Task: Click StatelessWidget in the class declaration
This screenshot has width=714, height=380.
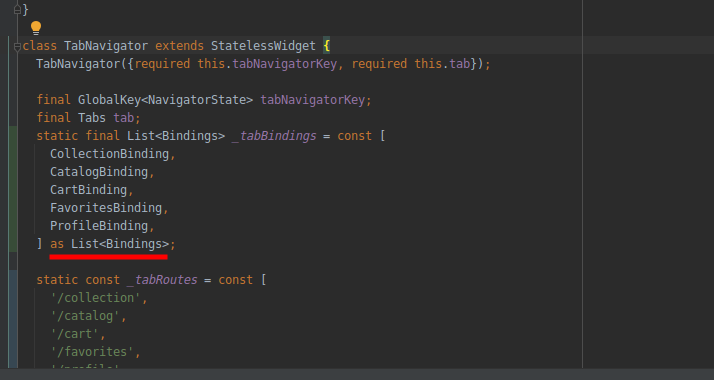Action: click(x=263, y=46)
